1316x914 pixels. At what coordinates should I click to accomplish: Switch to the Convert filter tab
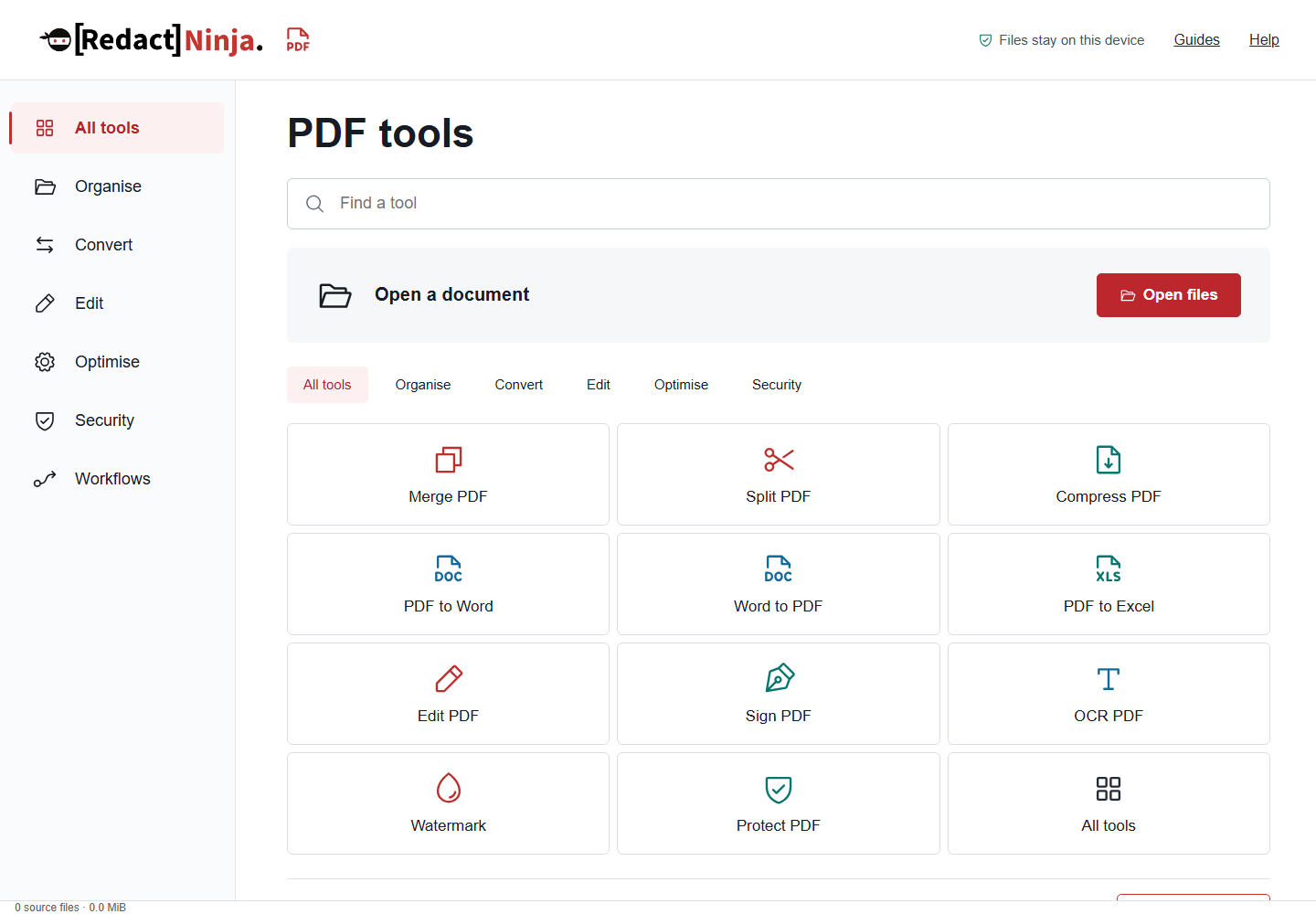click(x=519, y=385)
